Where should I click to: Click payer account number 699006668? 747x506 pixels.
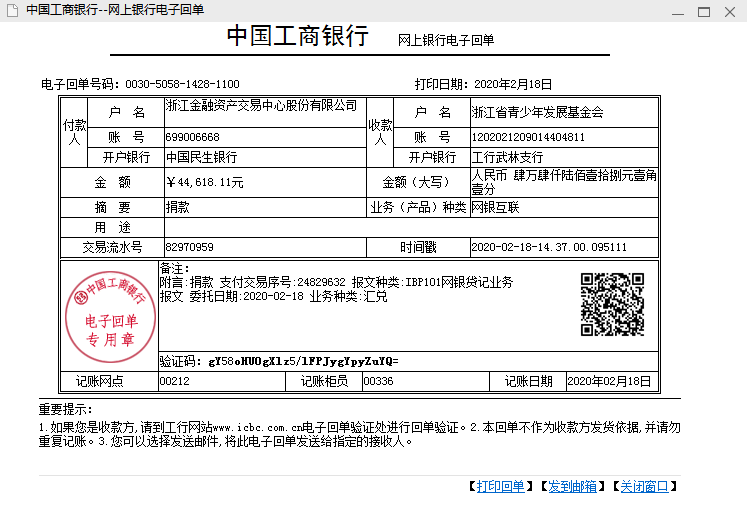(x=192, y=137)
